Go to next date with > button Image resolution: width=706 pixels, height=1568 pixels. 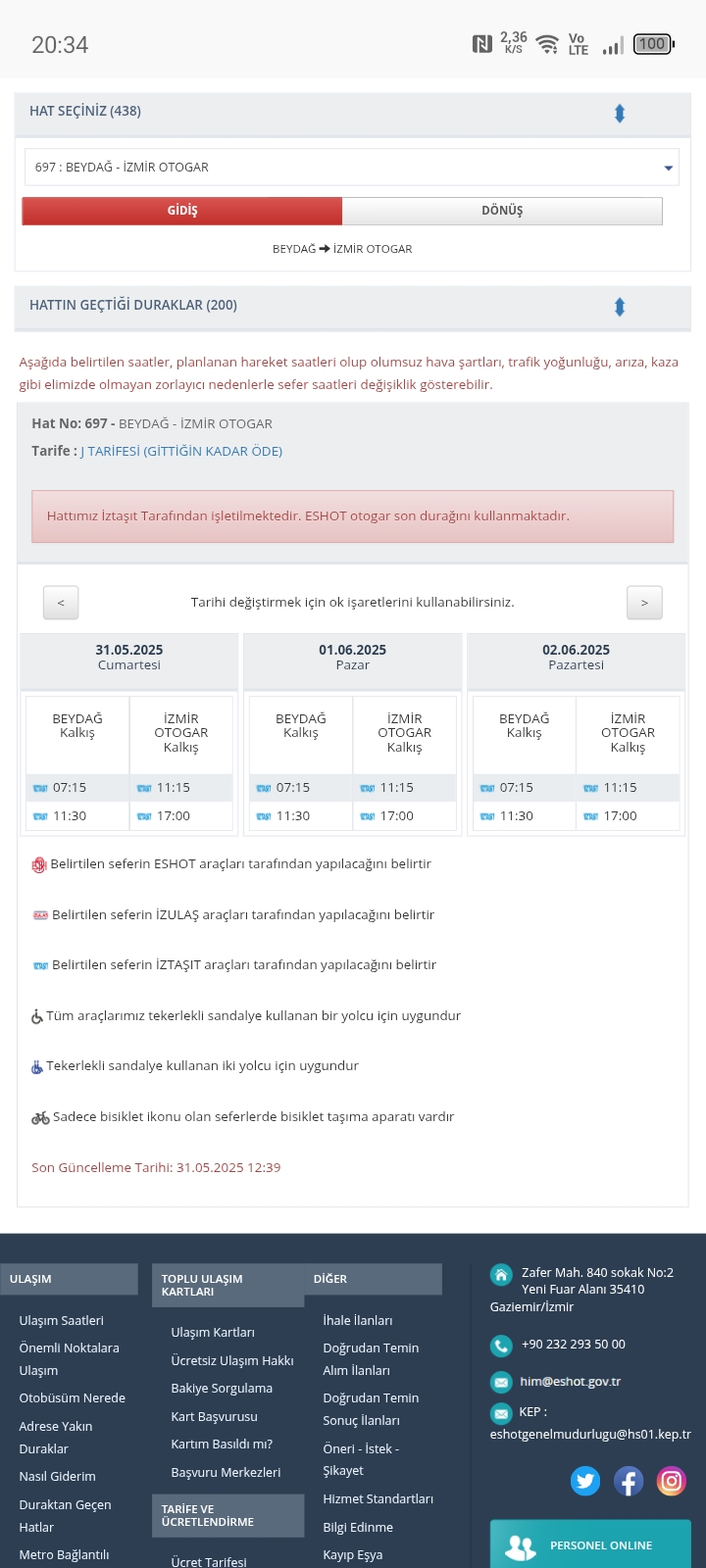coord(644,603)
